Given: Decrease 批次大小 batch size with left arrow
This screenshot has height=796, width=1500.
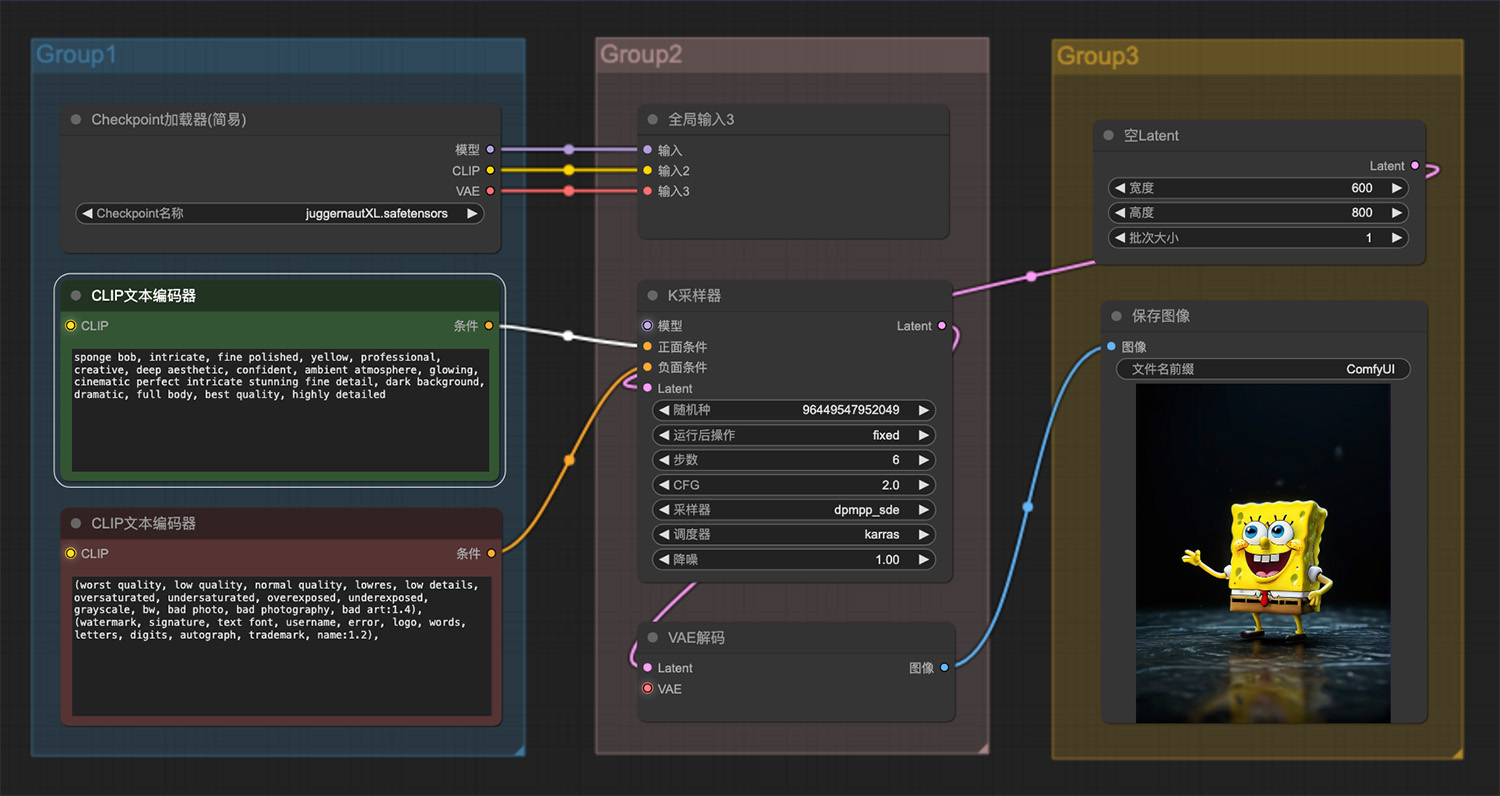Looking at the screenshot, I should click(x=1120, y=238).
